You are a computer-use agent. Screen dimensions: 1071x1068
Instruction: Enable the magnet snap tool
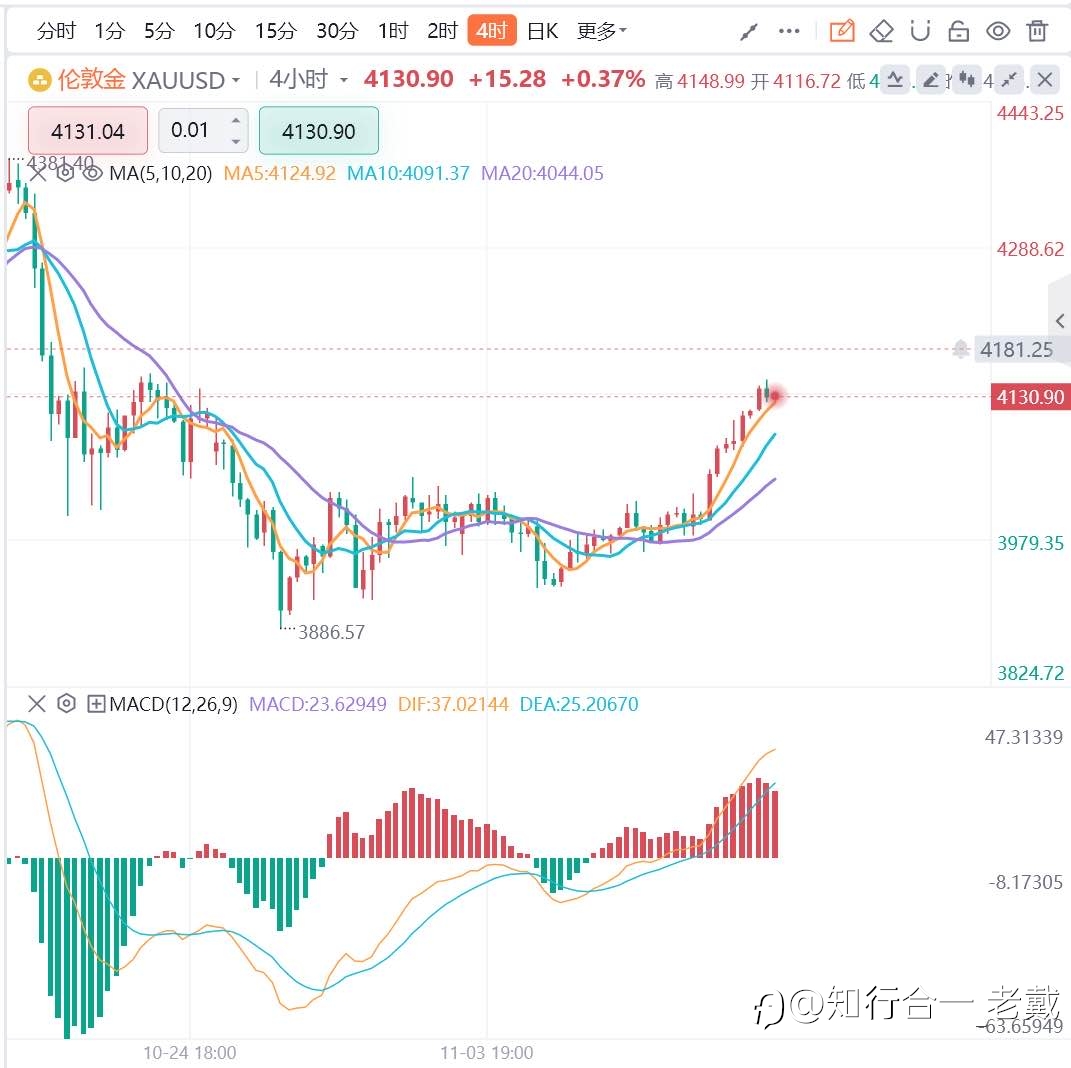920,31
